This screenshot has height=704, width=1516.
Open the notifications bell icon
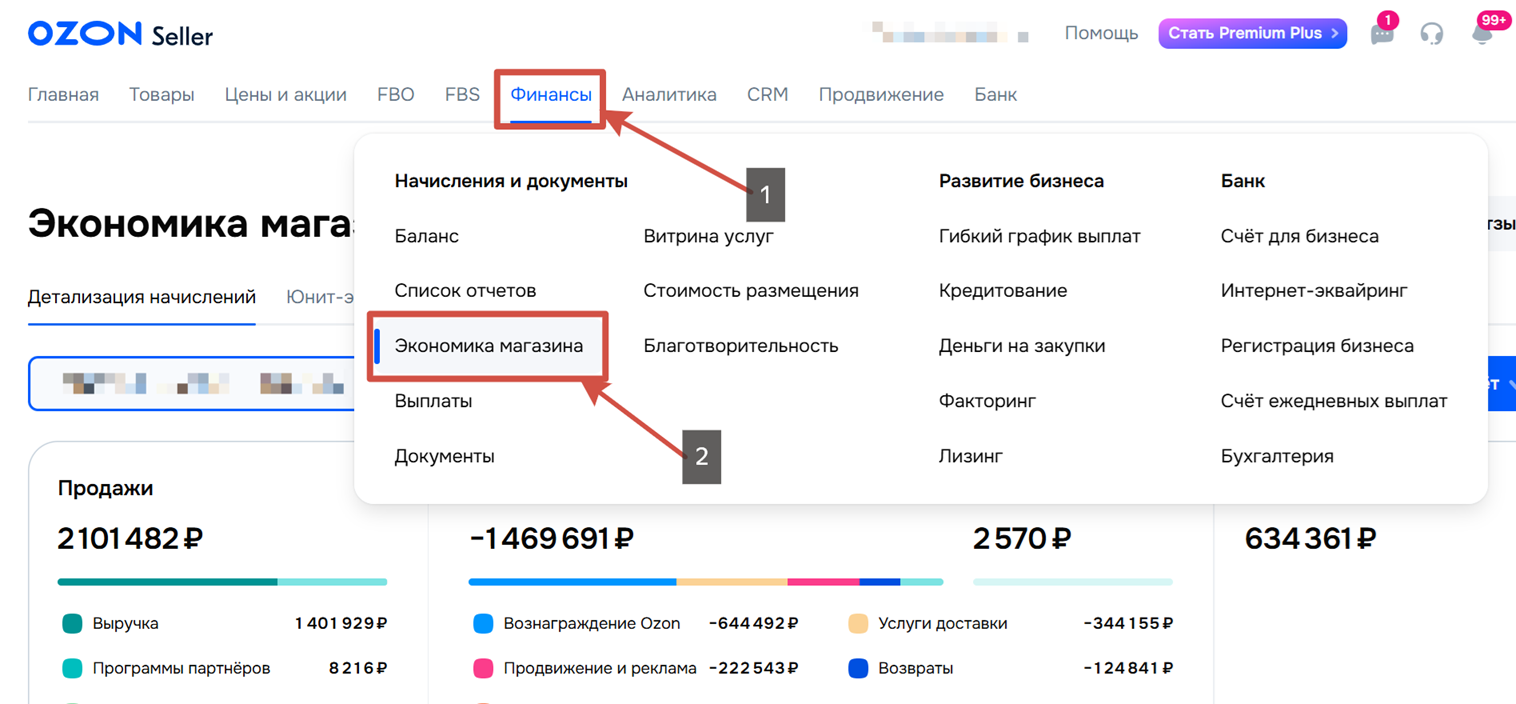[x=1482, y=34]
